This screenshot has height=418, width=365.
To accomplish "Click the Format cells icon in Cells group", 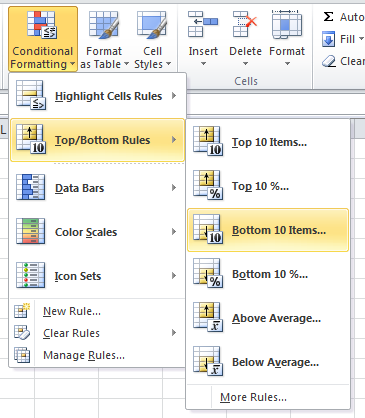I will [287, 24].
